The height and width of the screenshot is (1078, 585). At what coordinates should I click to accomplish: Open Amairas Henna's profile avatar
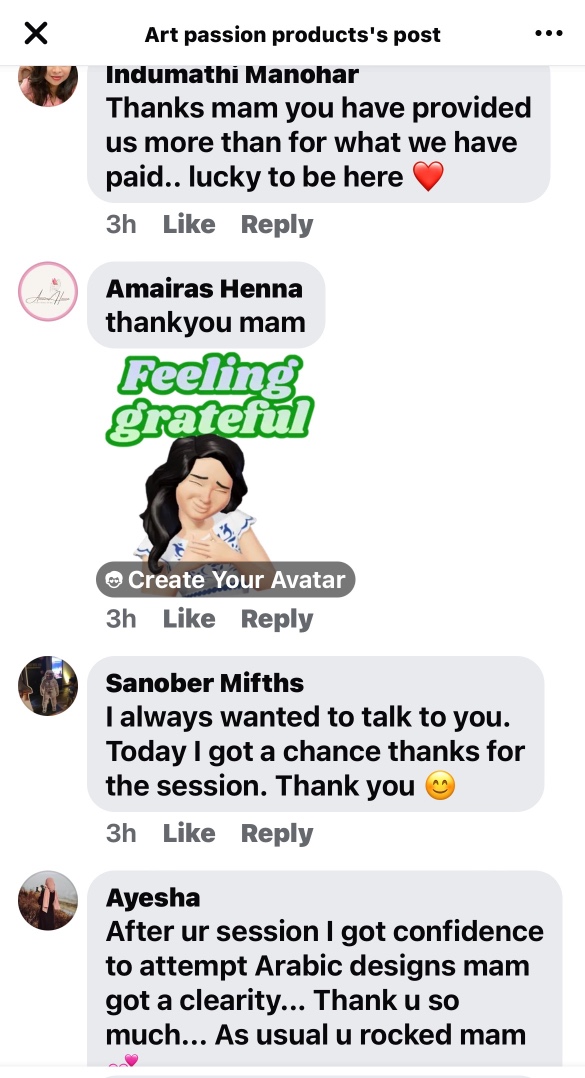coord(47,292)
